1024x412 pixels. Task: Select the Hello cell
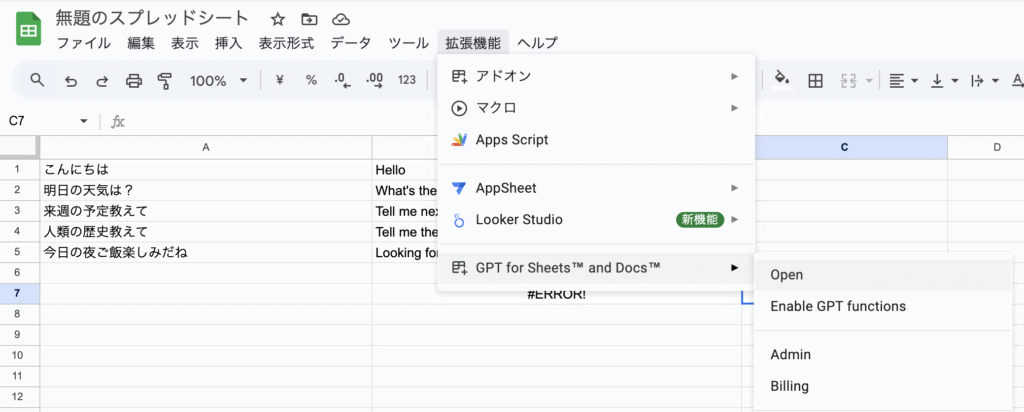pos(405,170)
